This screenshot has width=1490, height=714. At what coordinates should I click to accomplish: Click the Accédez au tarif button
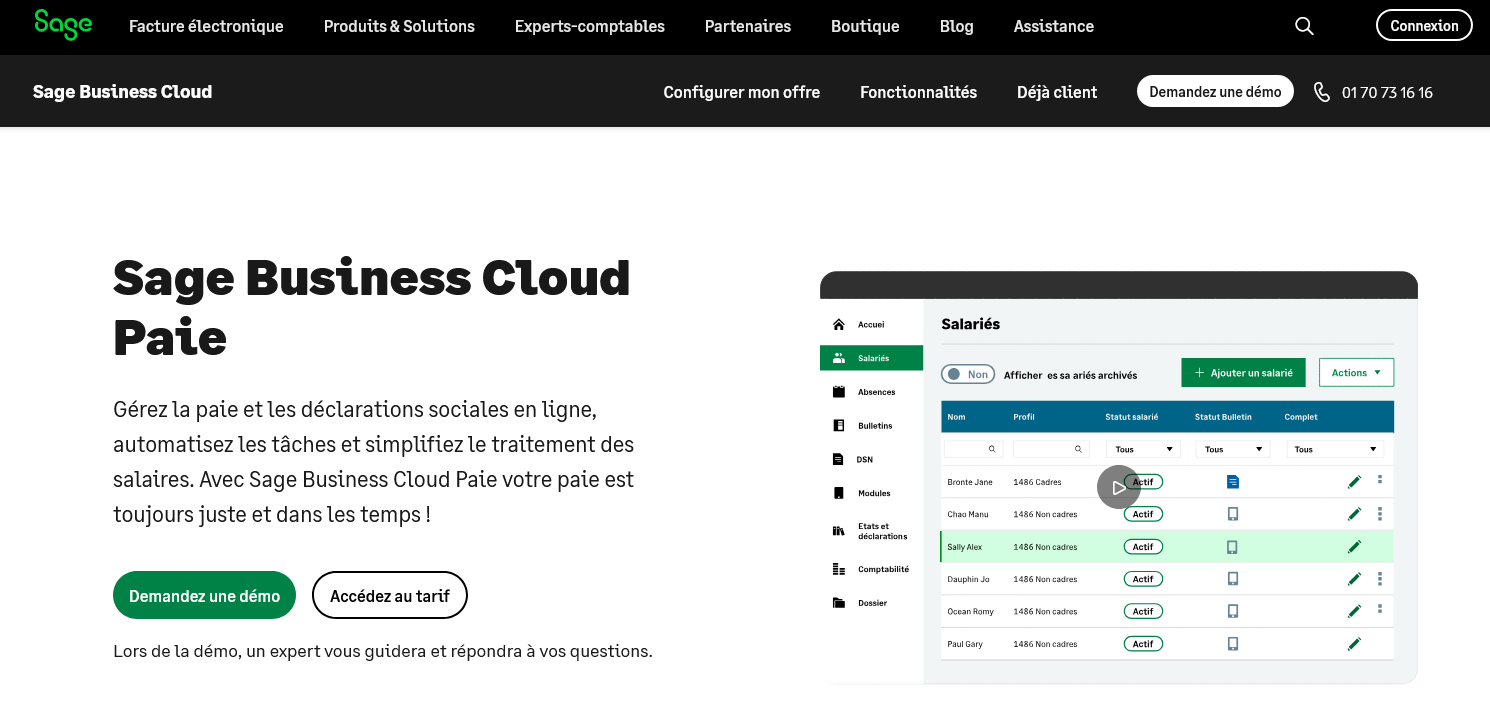tap(390, 595)
